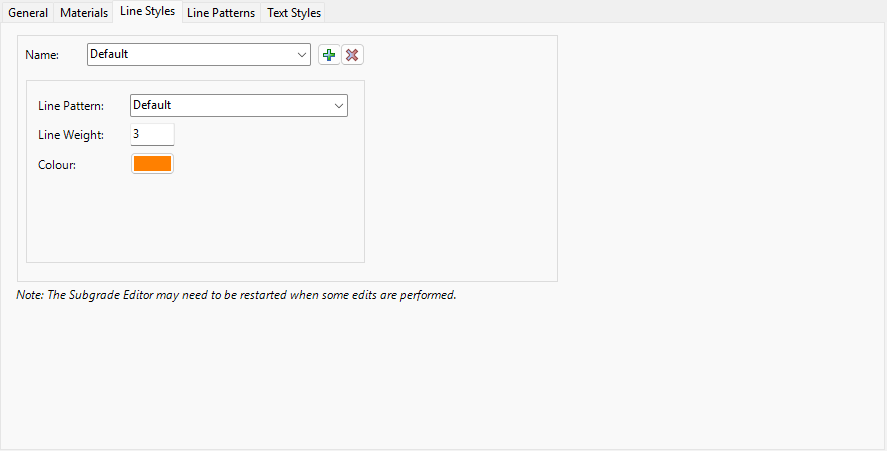Expand the Line Pattern dropdown arrow
This screenshot has height=451, width=887.
point(339,106)
